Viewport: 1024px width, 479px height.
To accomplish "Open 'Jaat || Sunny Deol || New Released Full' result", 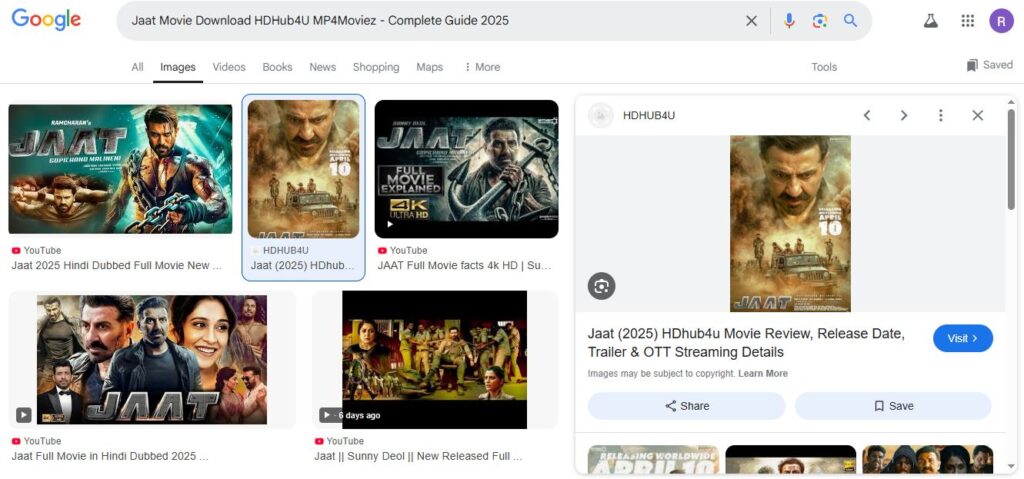I will coord(418,456).
